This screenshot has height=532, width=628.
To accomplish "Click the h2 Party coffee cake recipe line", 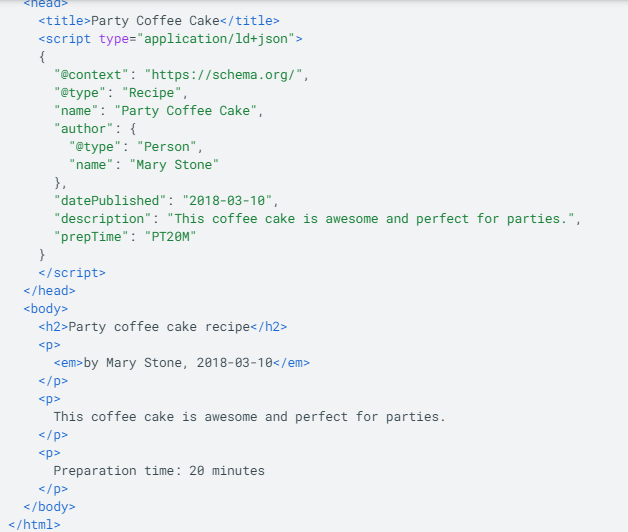I will pyautogui.click(x=163, y=327).
